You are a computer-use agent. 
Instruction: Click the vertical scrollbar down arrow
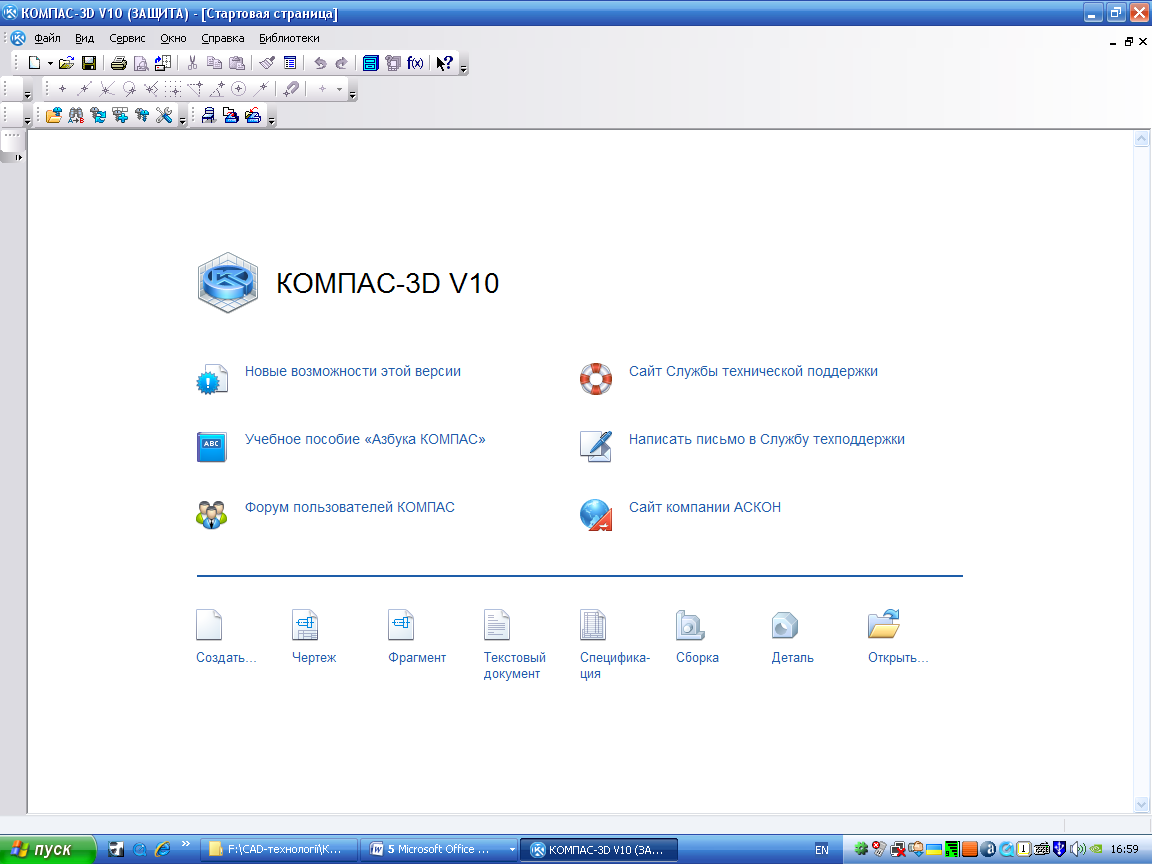1141,804
